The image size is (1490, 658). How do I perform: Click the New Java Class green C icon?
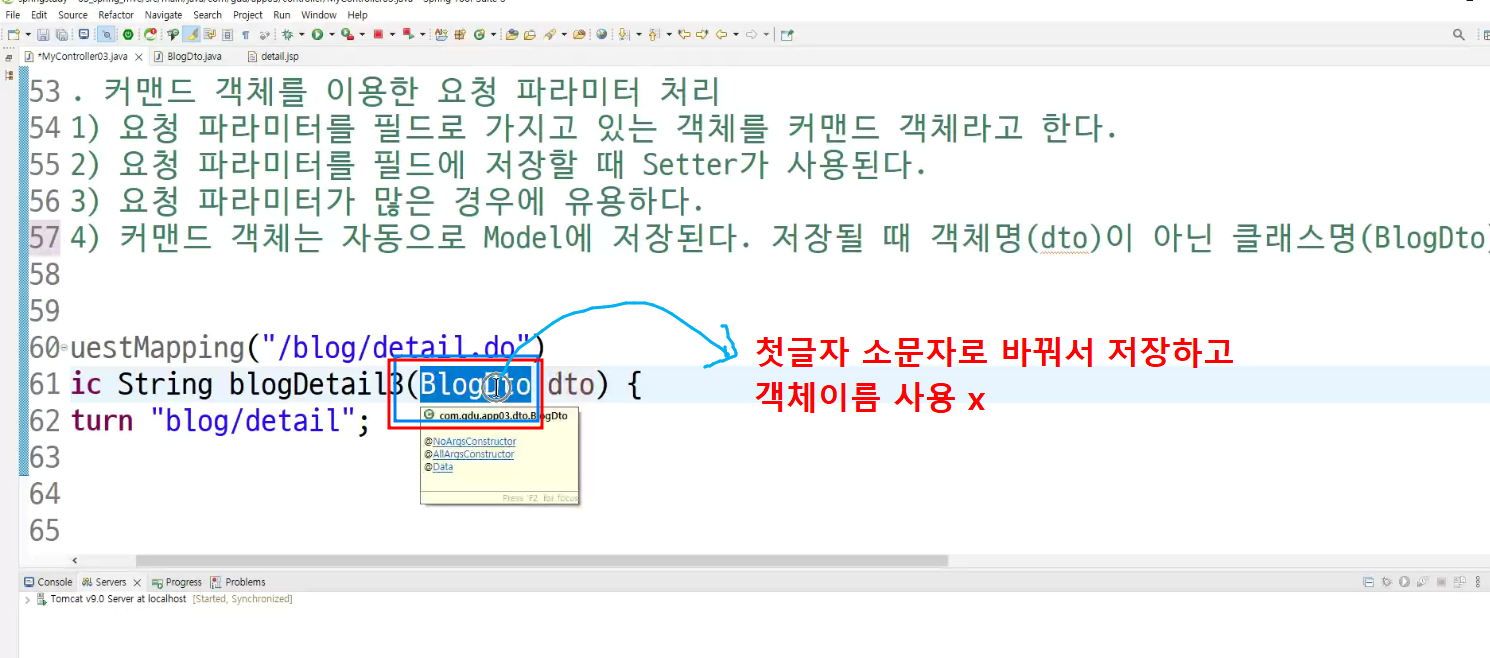pyautogui.click(x=479, y=34)
